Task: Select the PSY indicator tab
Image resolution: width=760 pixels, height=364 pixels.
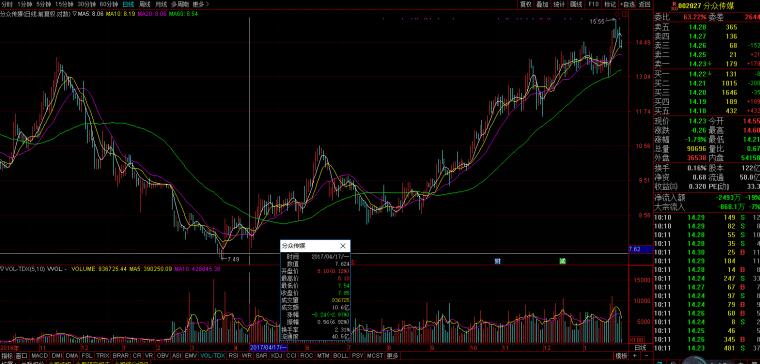Action: point(358,356)
